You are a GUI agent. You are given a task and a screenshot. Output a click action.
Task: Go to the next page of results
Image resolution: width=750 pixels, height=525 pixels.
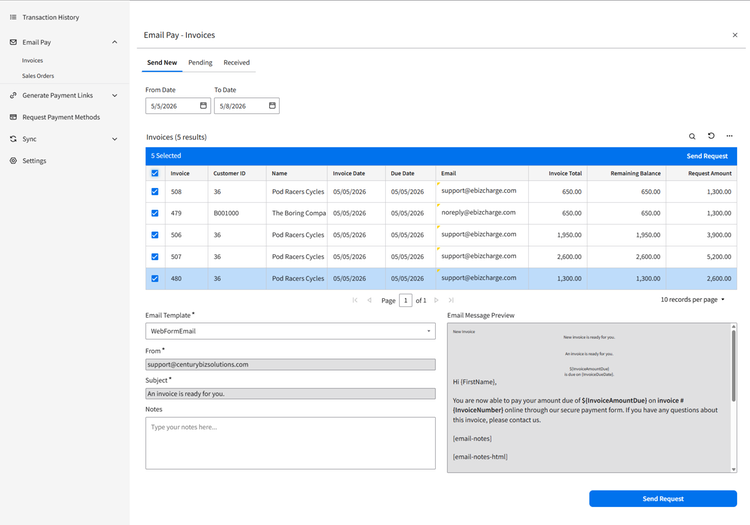[x=436, y=300]
